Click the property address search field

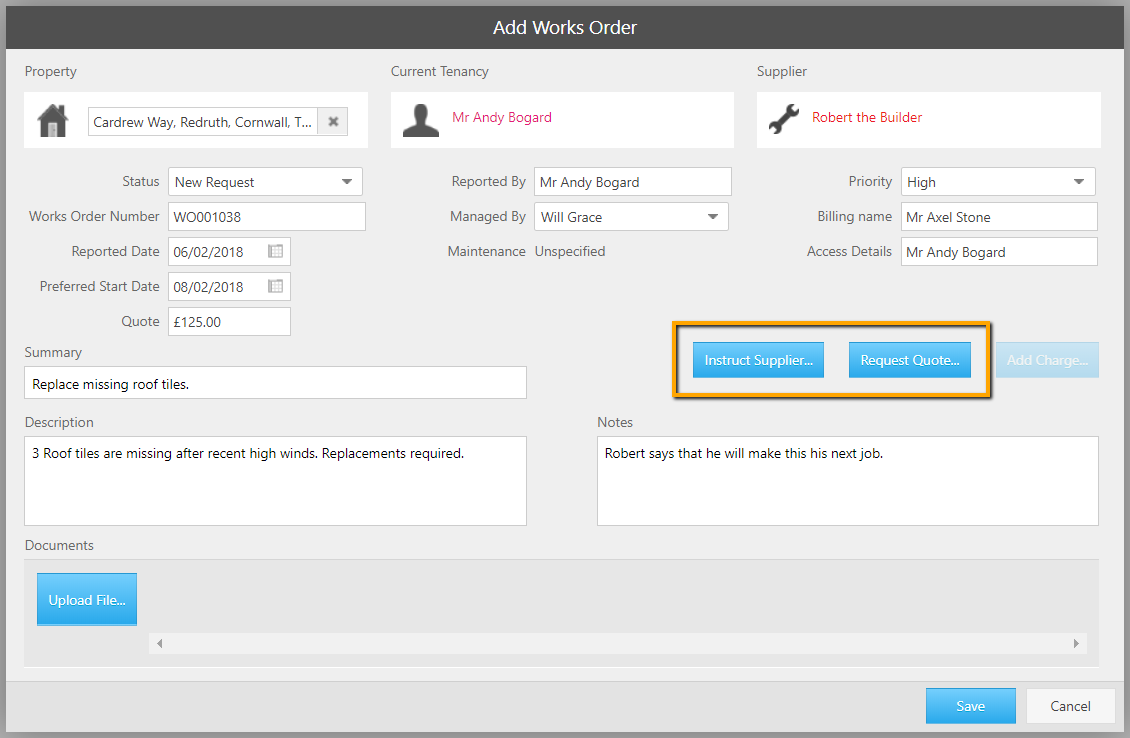[203, 122]
